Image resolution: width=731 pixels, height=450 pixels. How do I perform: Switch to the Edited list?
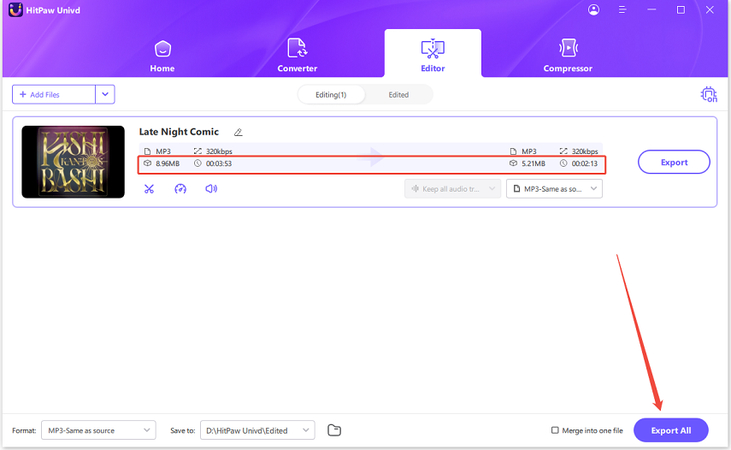click(x=399, y=95)
